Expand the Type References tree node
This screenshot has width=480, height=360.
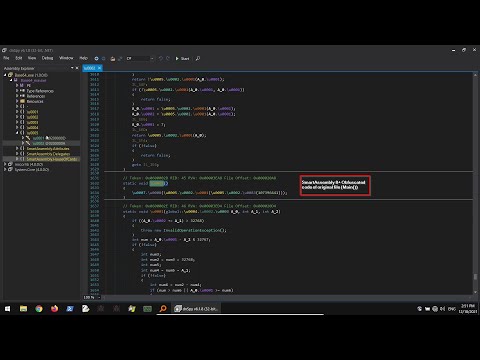point(17,91)
